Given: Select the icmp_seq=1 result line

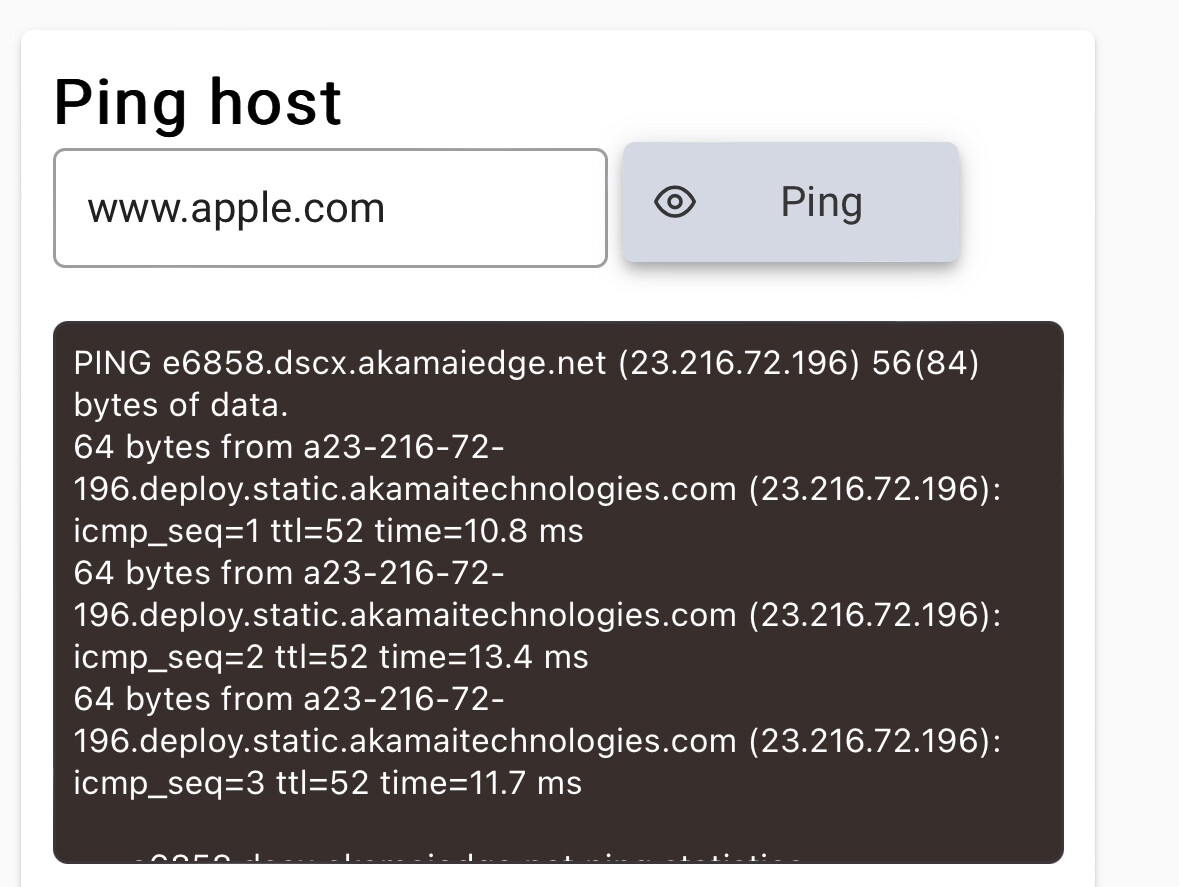Looking at the screenshot, I should click(328, 531).
